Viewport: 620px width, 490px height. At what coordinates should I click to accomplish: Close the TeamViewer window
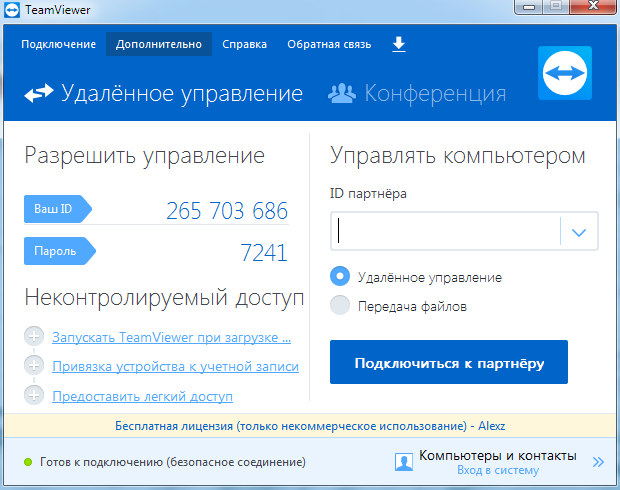pos(593,7)
